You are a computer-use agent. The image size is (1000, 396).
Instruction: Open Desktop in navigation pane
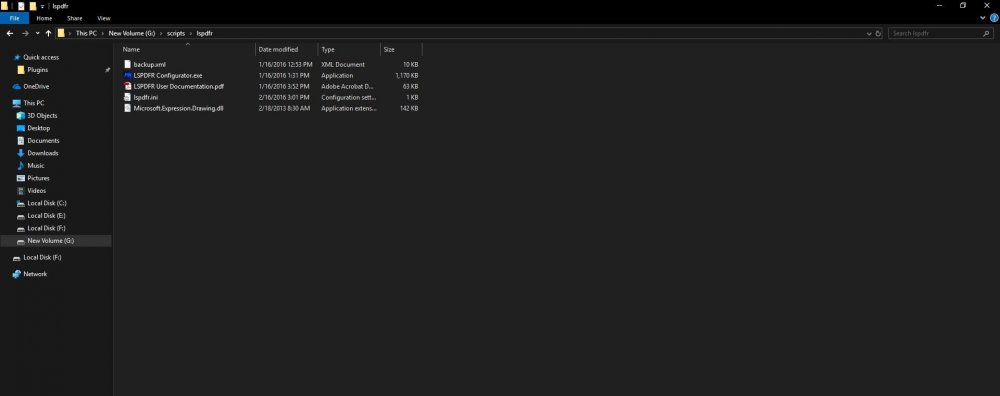pos(38,128)
